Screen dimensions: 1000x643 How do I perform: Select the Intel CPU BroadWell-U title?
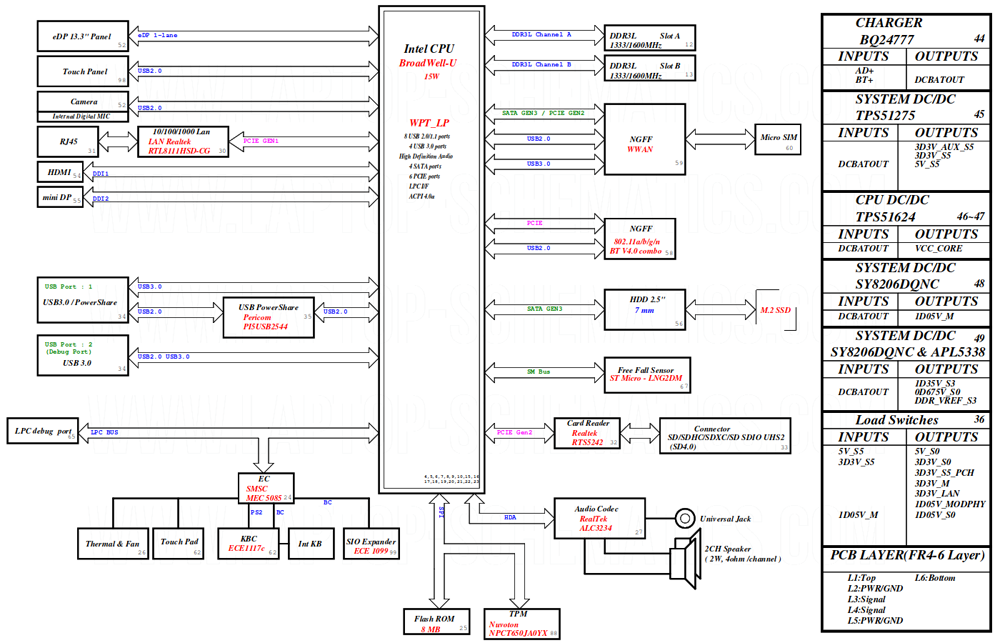click(x=429, y=55)
